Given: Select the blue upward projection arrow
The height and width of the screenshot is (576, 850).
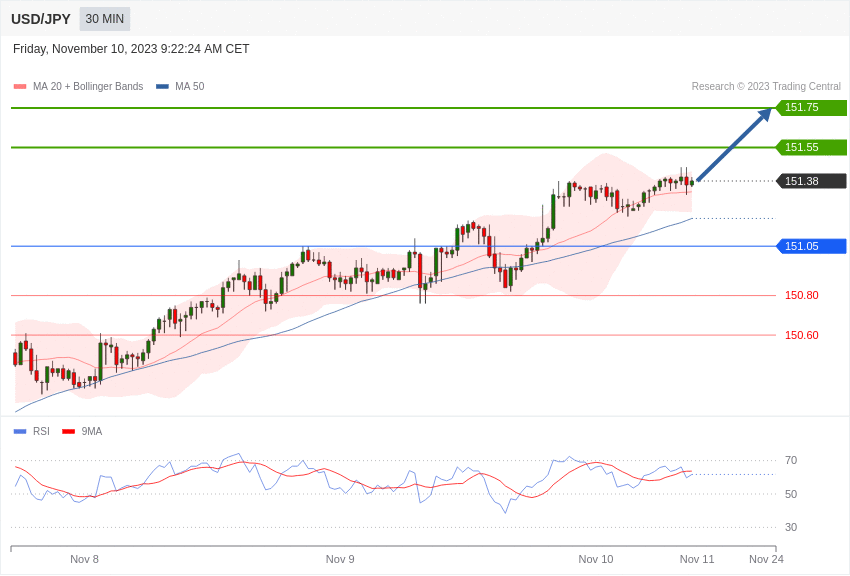Looking at the screenshot, I should [735, 145].
